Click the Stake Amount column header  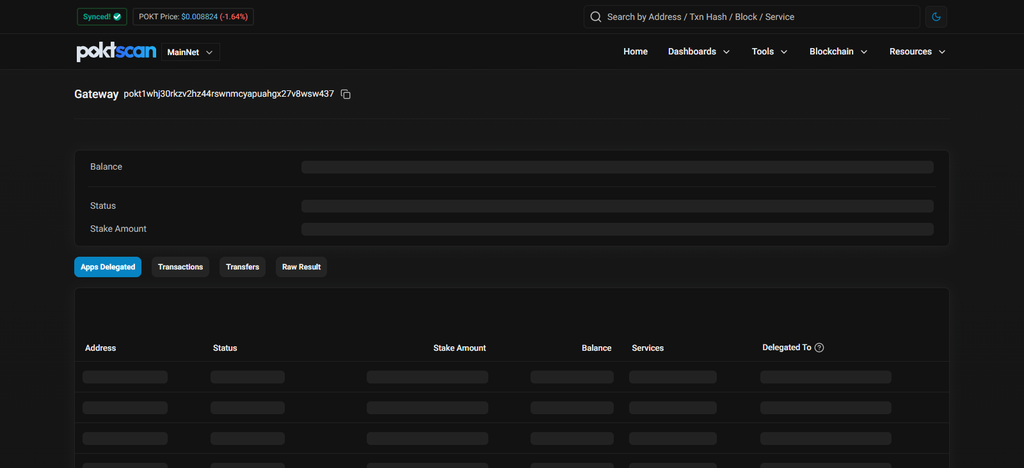point(459,348)
